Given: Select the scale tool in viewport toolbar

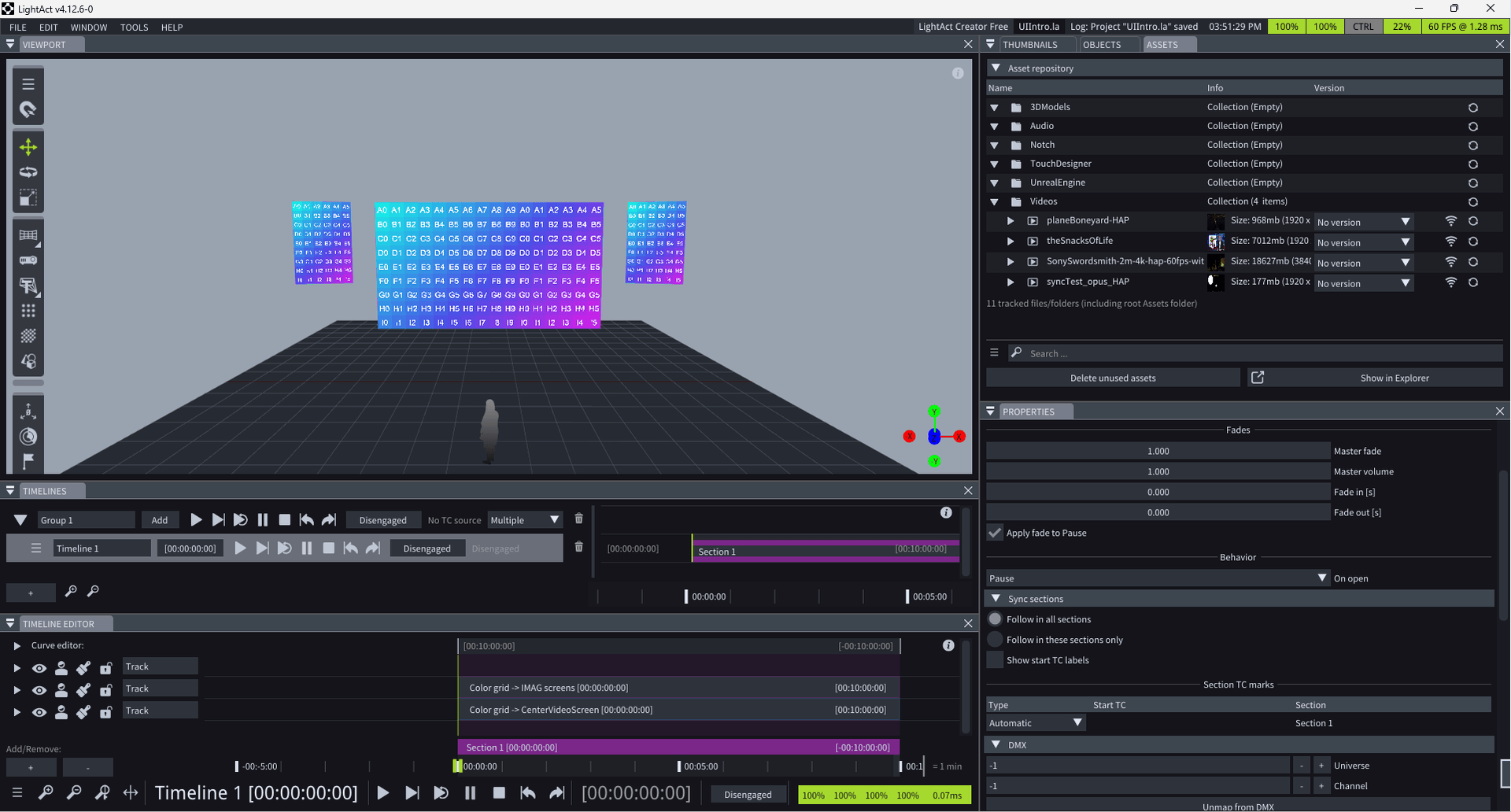Looking at the screenshot, I should coord(28,197).
